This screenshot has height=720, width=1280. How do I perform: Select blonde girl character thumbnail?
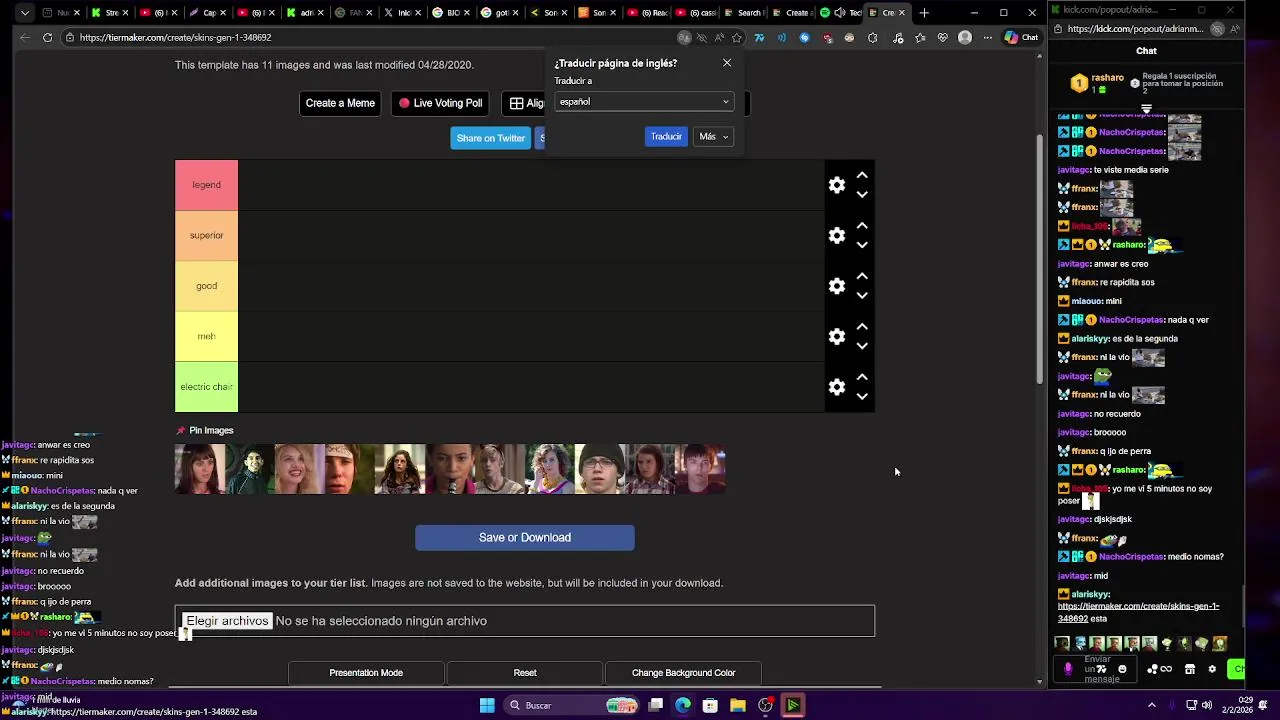tap(300, 469)
